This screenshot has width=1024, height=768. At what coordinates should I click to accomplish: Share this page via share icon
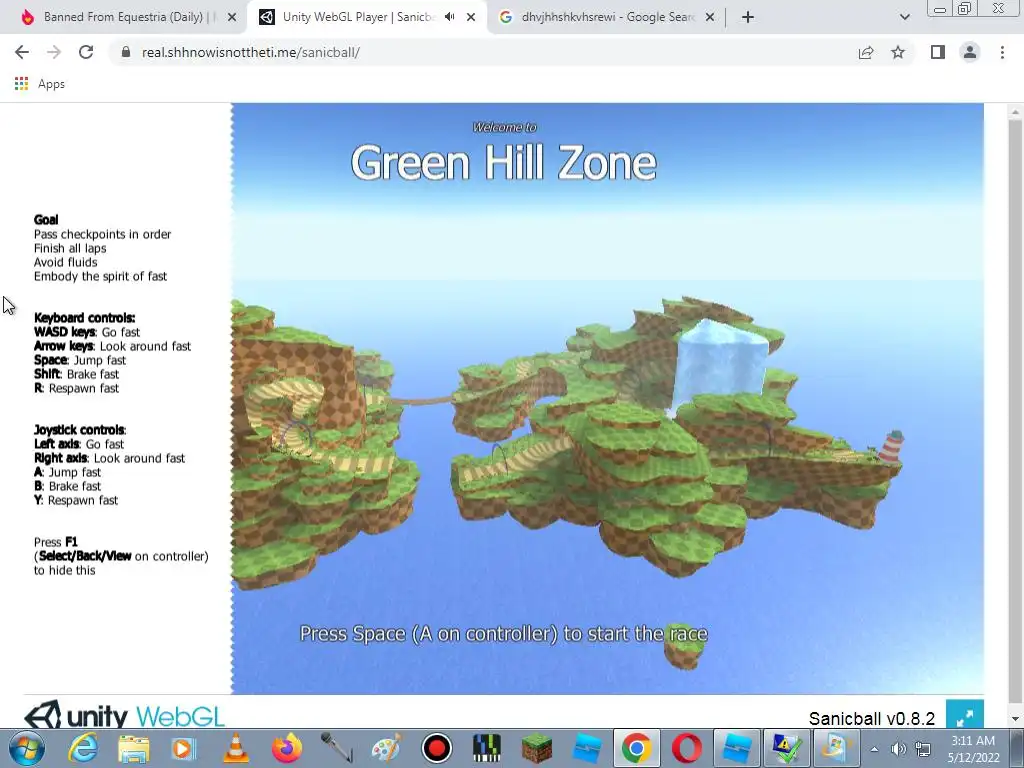click(x=866, y=52)
